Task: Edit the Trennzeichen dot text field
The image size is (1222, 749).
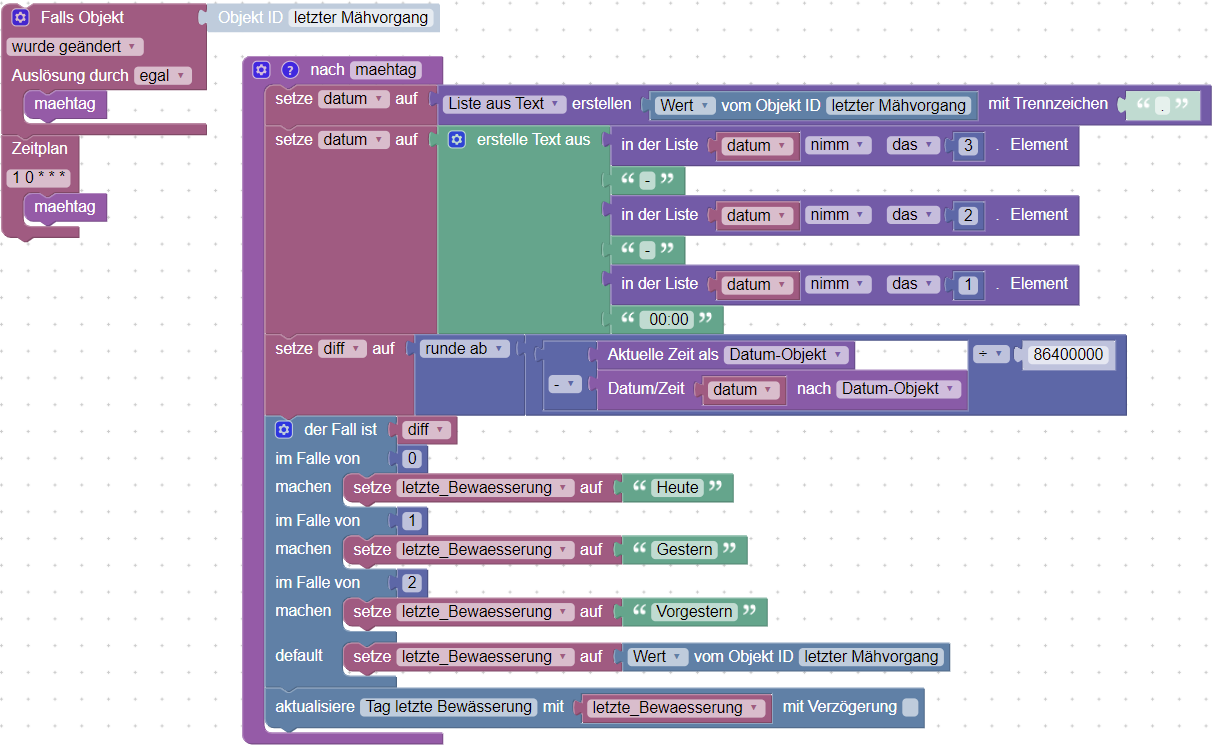Action: pos(1161,106)
